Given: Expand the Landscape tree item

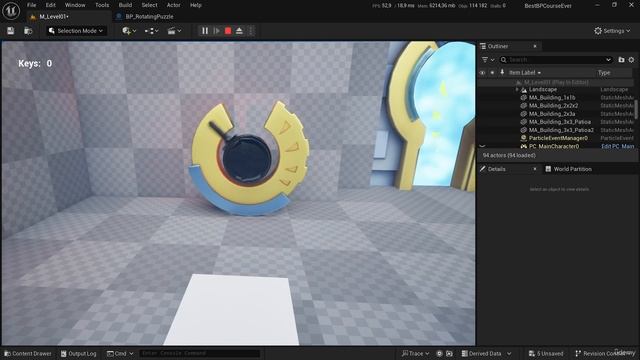Looking at the screenshot, I should 517,89.
